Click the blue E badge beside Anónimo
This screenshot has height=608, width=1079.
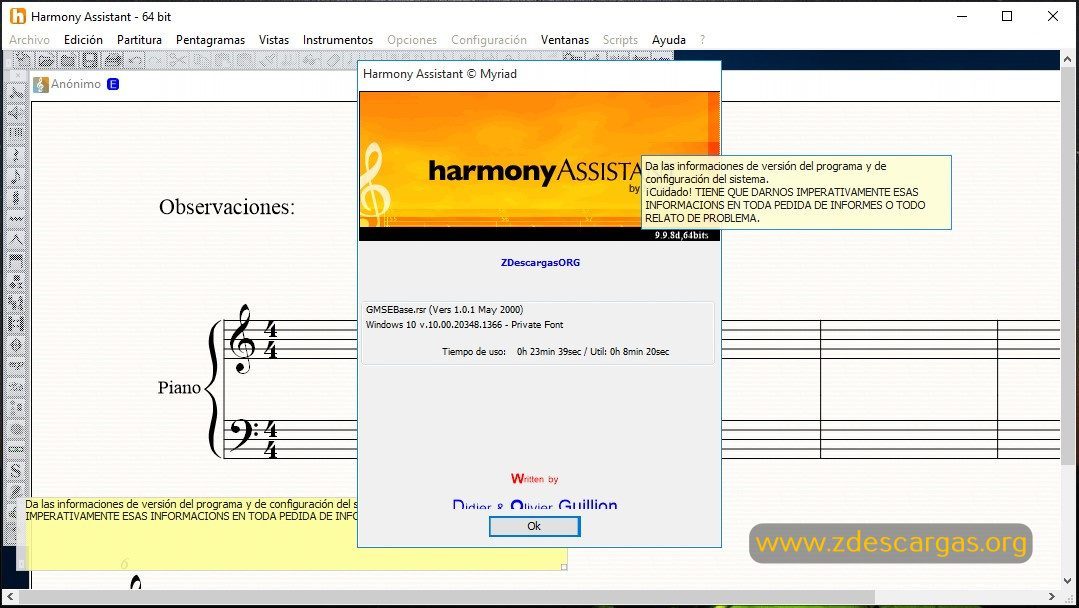(113, 84)
